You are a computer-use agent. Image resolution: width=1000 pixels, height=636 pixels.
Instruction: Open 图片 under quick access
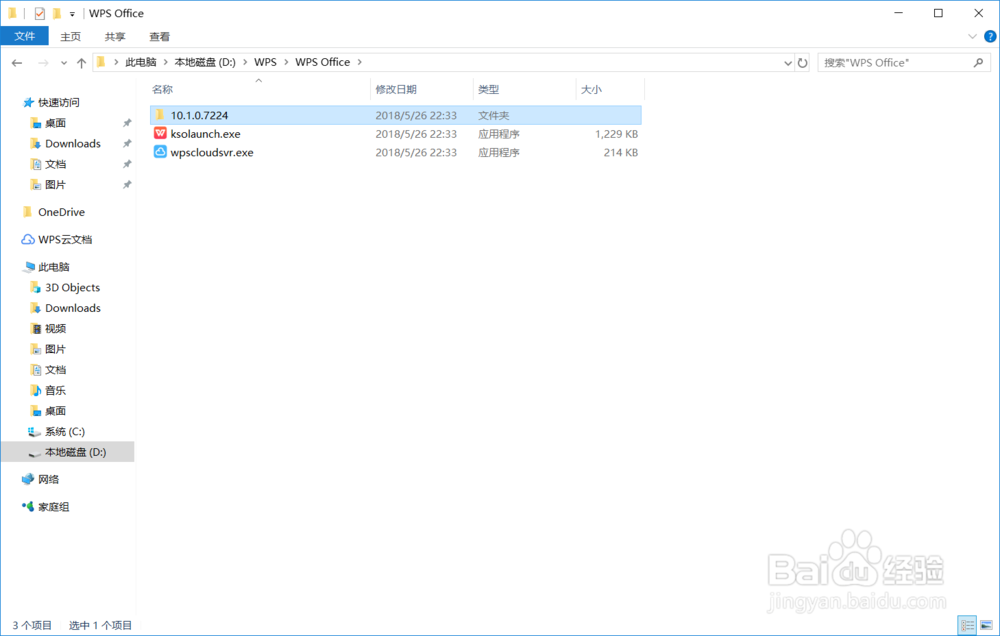tap(55, 184)
